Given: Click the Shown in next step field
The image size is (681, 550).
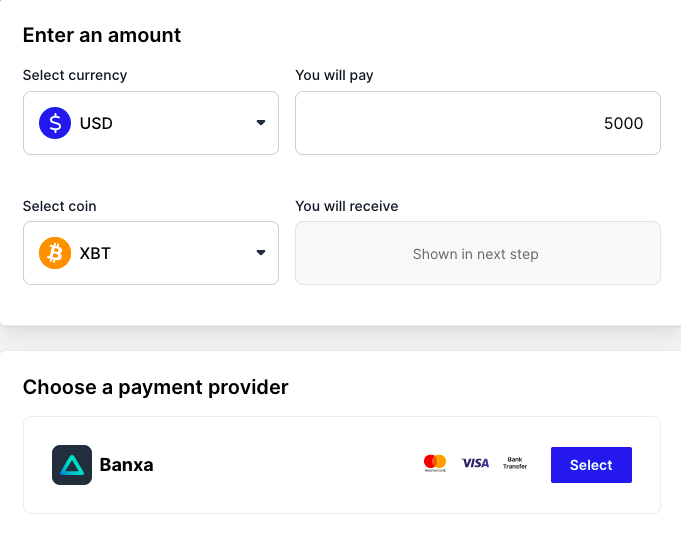Looking at the screenshot, I should pyautogui.click(x=478, y=253).
